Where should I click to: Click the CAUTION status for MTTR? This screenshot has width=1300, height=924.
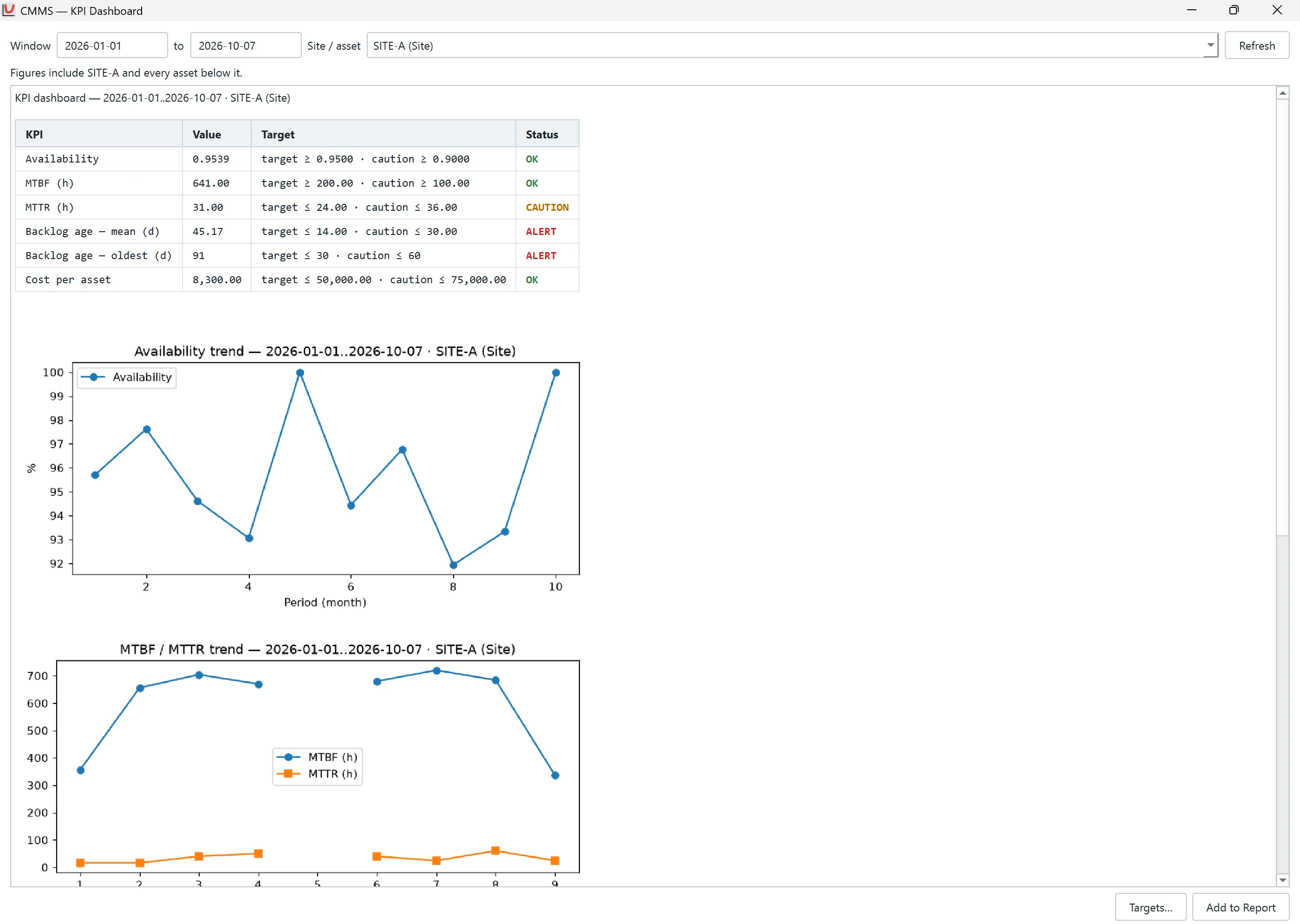pos(547,207)
